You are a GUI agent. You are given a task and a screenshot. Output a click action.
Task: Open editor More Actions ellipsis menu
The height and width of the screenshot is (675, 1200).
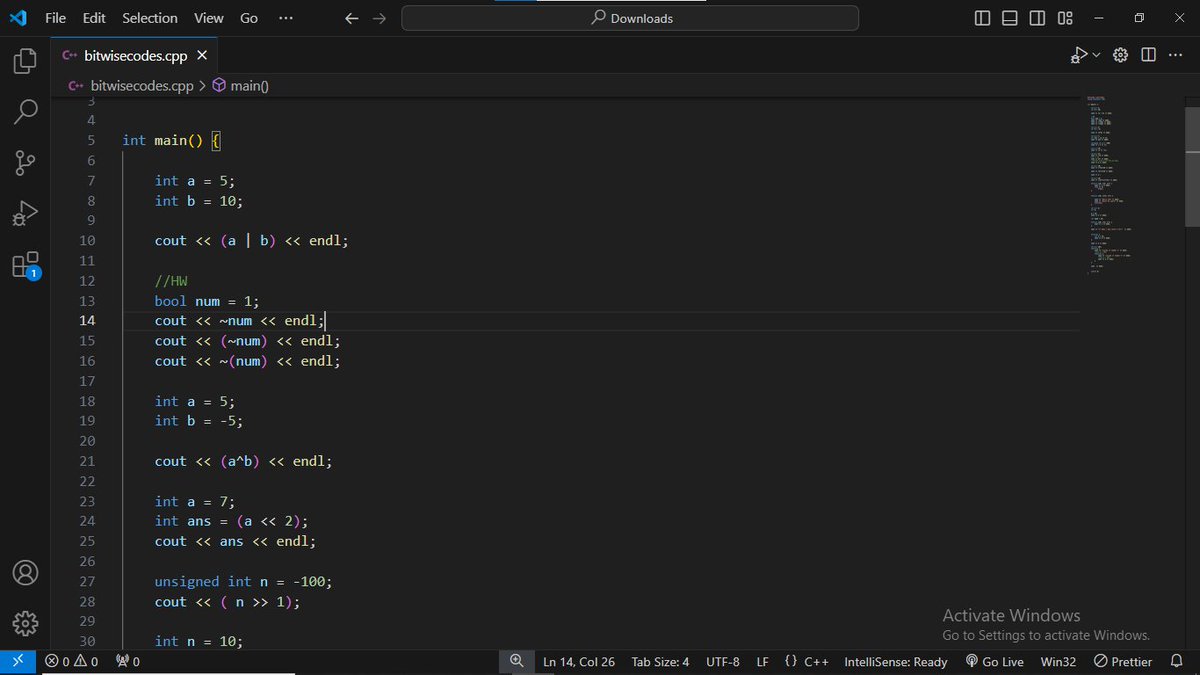1175,55
